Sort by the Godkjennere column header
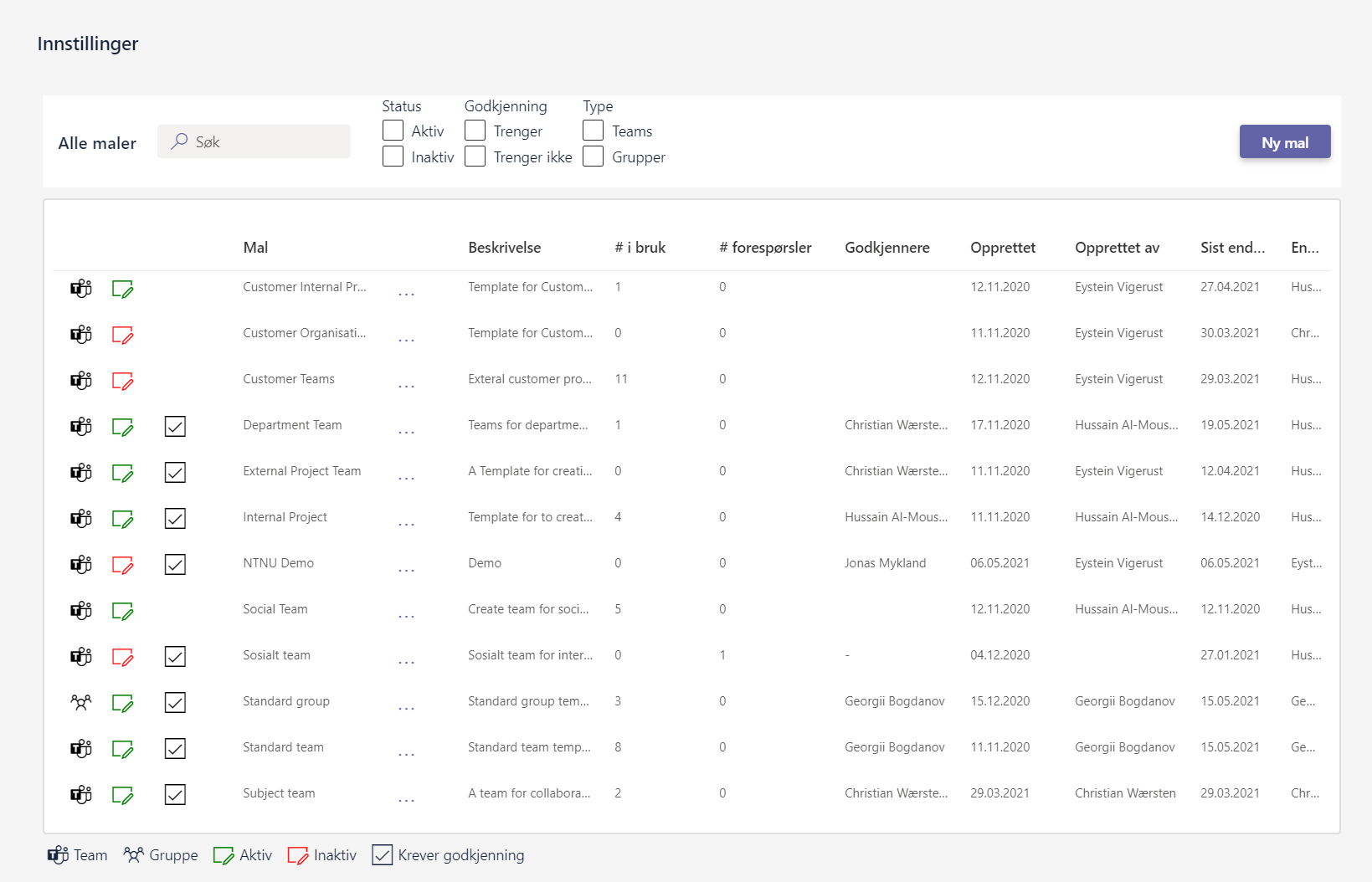Viewport: 1372px width, 882px height. [887, 248]
